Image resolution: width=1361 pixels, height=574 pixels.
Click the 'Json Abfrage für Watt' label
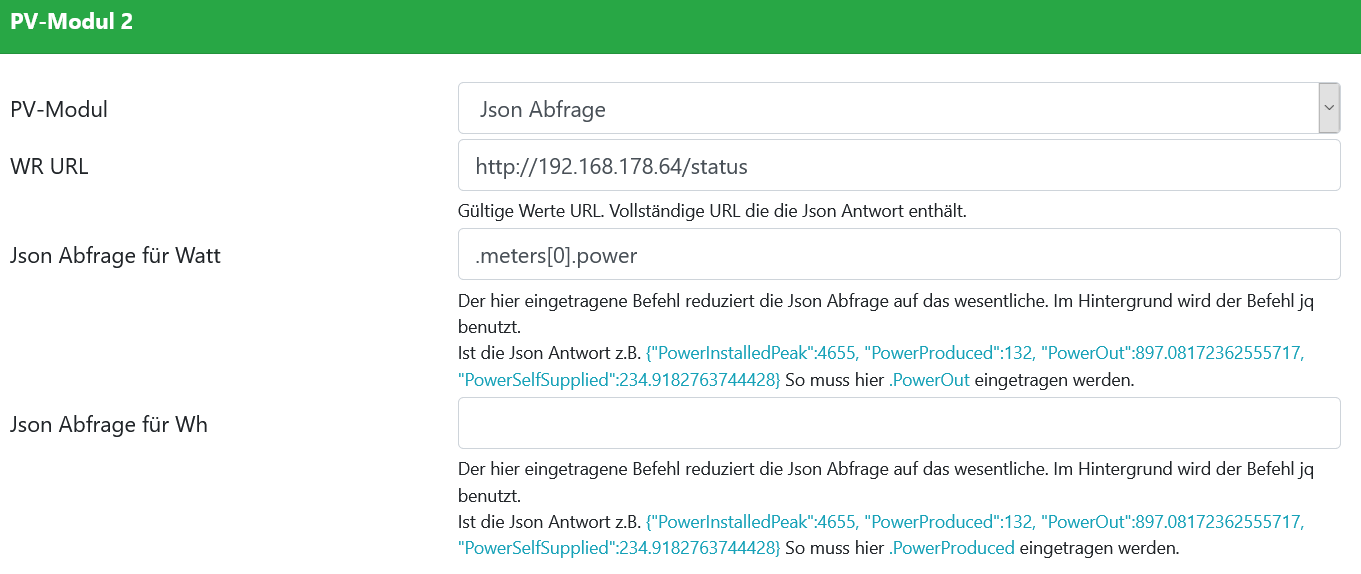(115, 255)
